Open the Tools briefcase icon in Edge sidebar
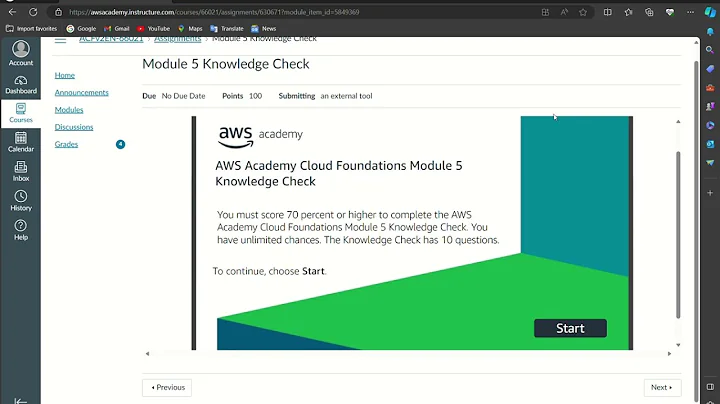720x404 pixels. (710, 88)
